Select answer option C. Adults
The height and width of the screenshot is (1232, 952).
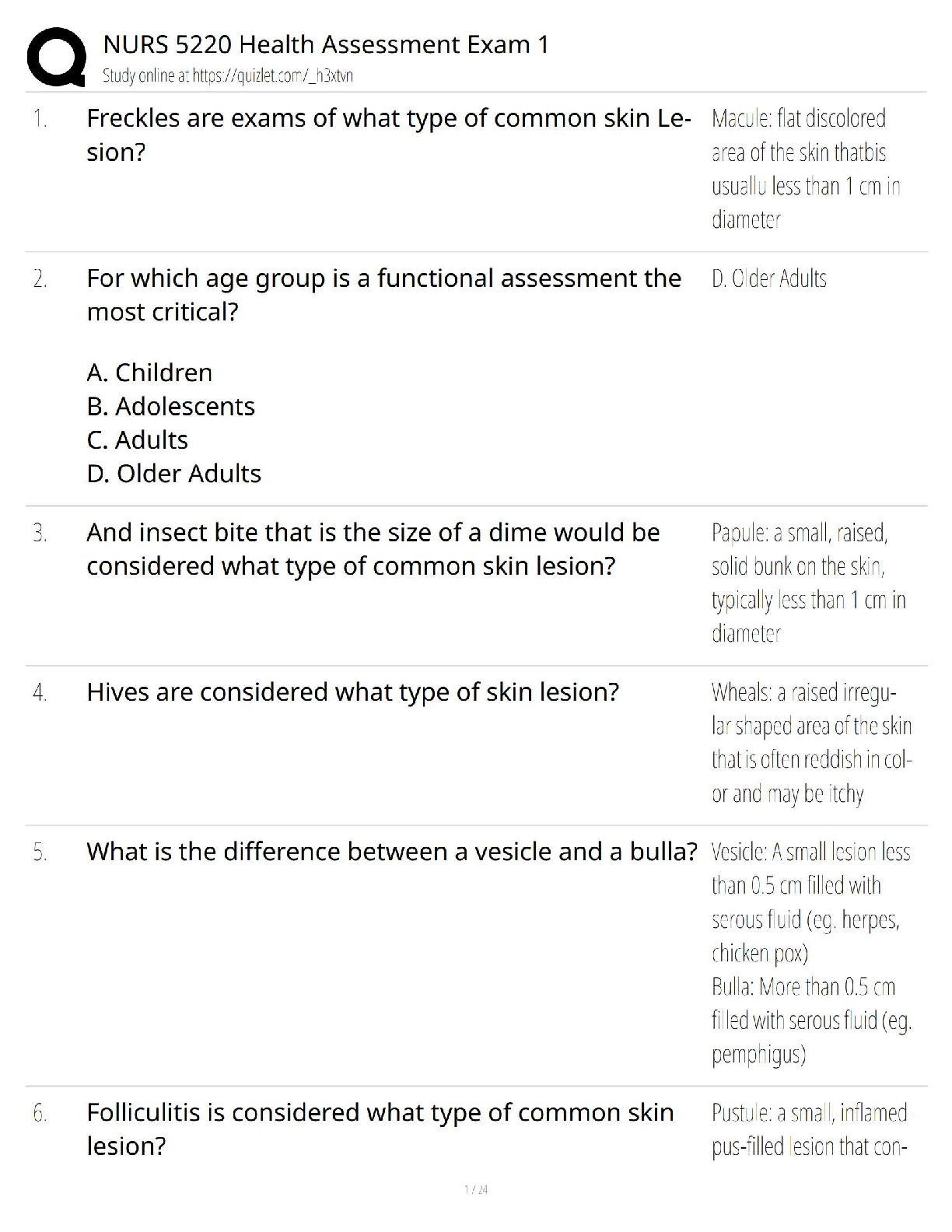pos(137,439)
